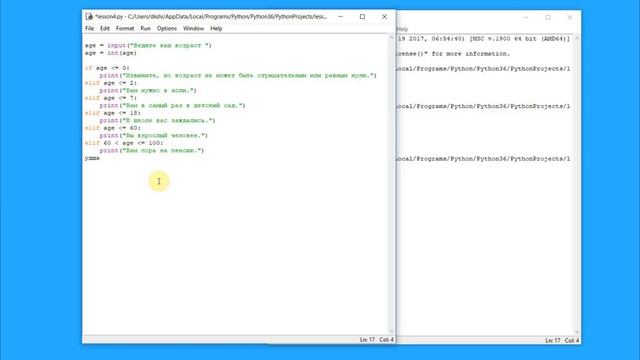Open the Format menu
The image size is (640, 360).
click(125, 29)
